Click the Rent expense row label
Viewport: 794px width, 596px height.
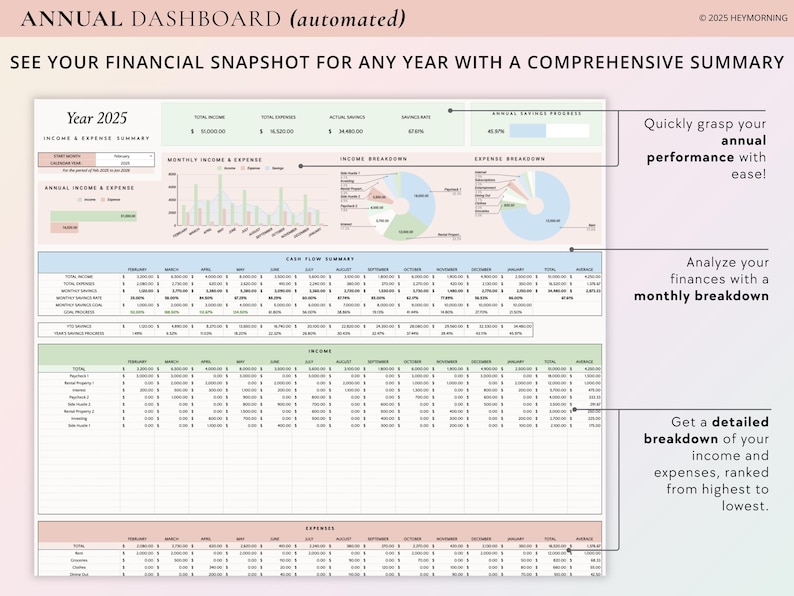(79, 553)
